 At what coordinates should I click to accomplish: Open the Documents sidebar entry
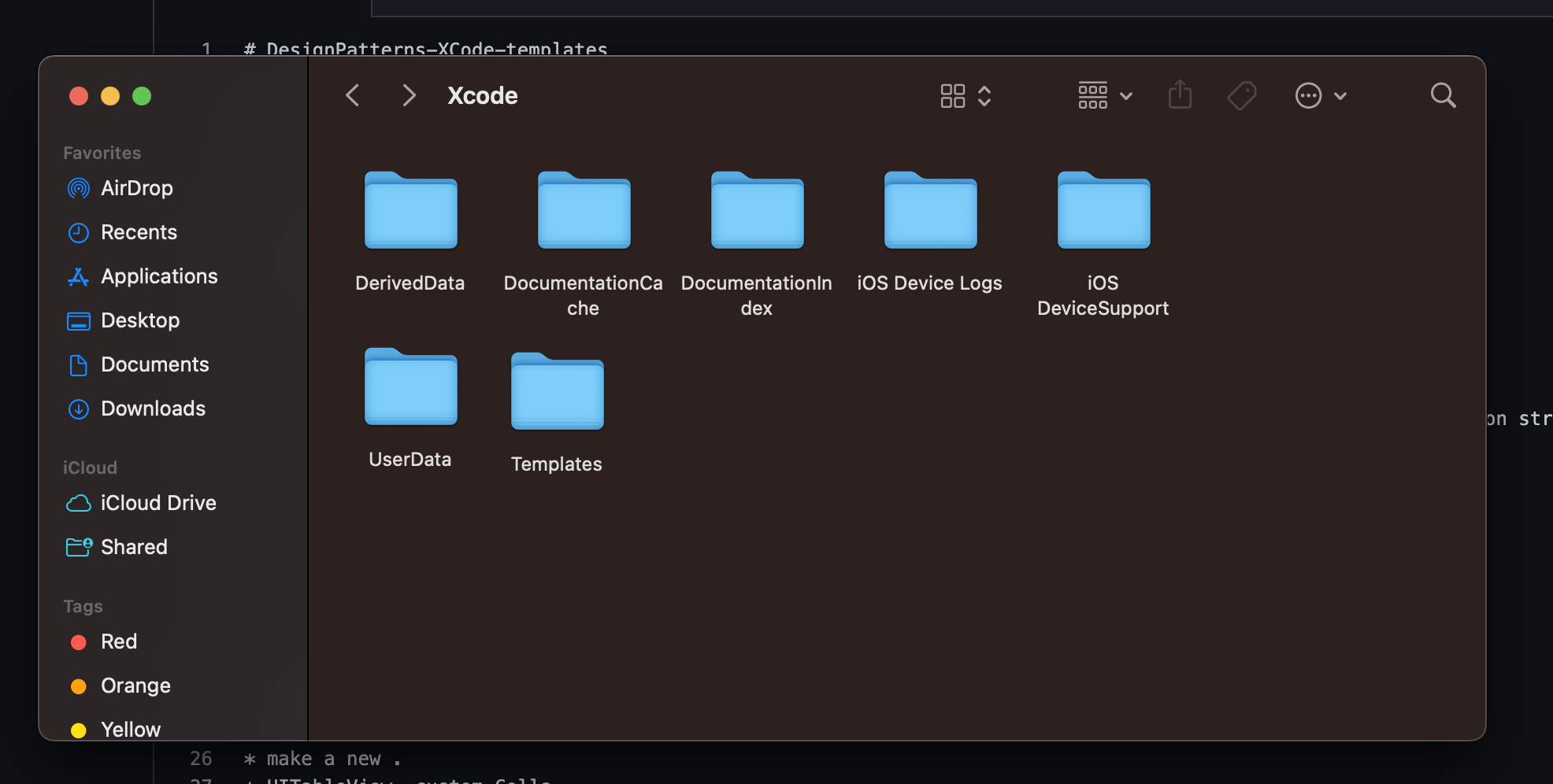point(154,364)
